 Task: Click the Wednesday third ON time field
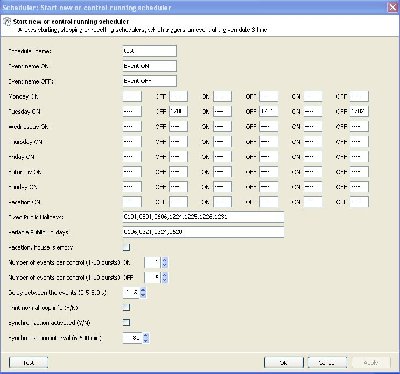[x=313, y=126]
